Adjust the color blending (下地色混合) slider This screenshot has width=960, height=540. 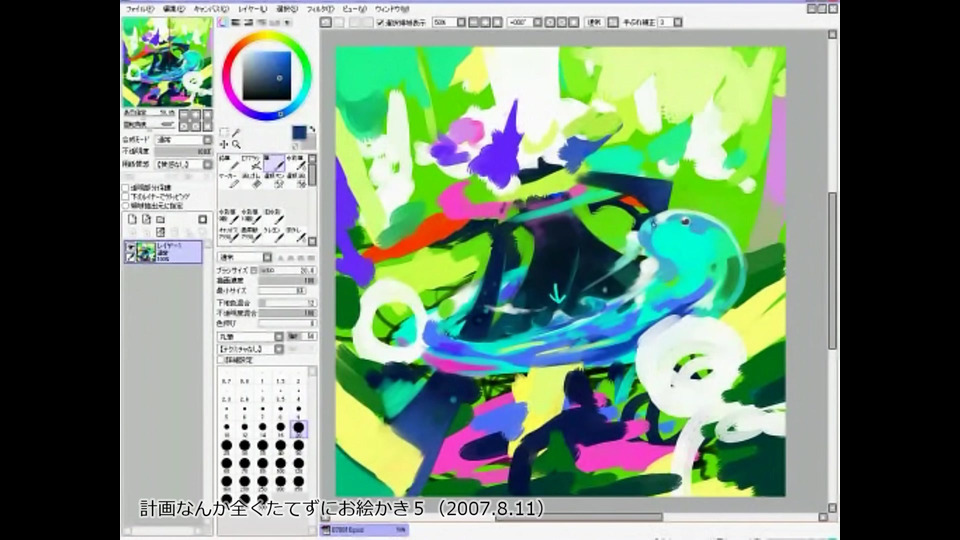(287, 302)
